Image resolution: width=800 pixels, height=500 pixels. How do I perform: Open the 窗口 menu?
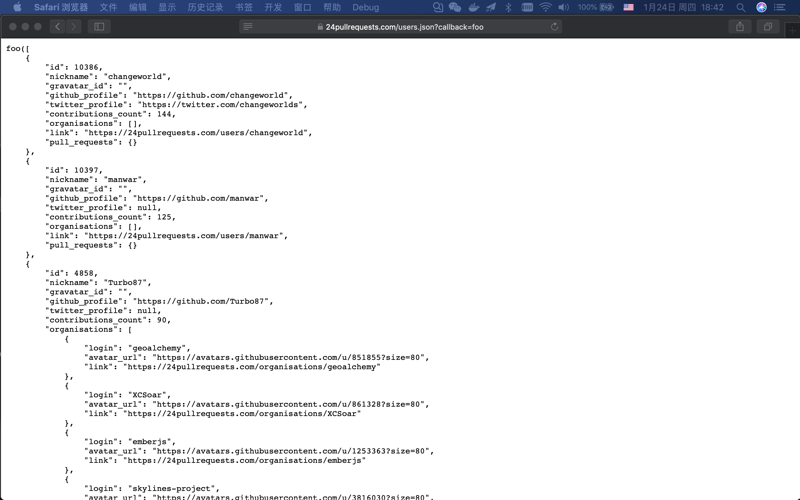pos(303,7)
